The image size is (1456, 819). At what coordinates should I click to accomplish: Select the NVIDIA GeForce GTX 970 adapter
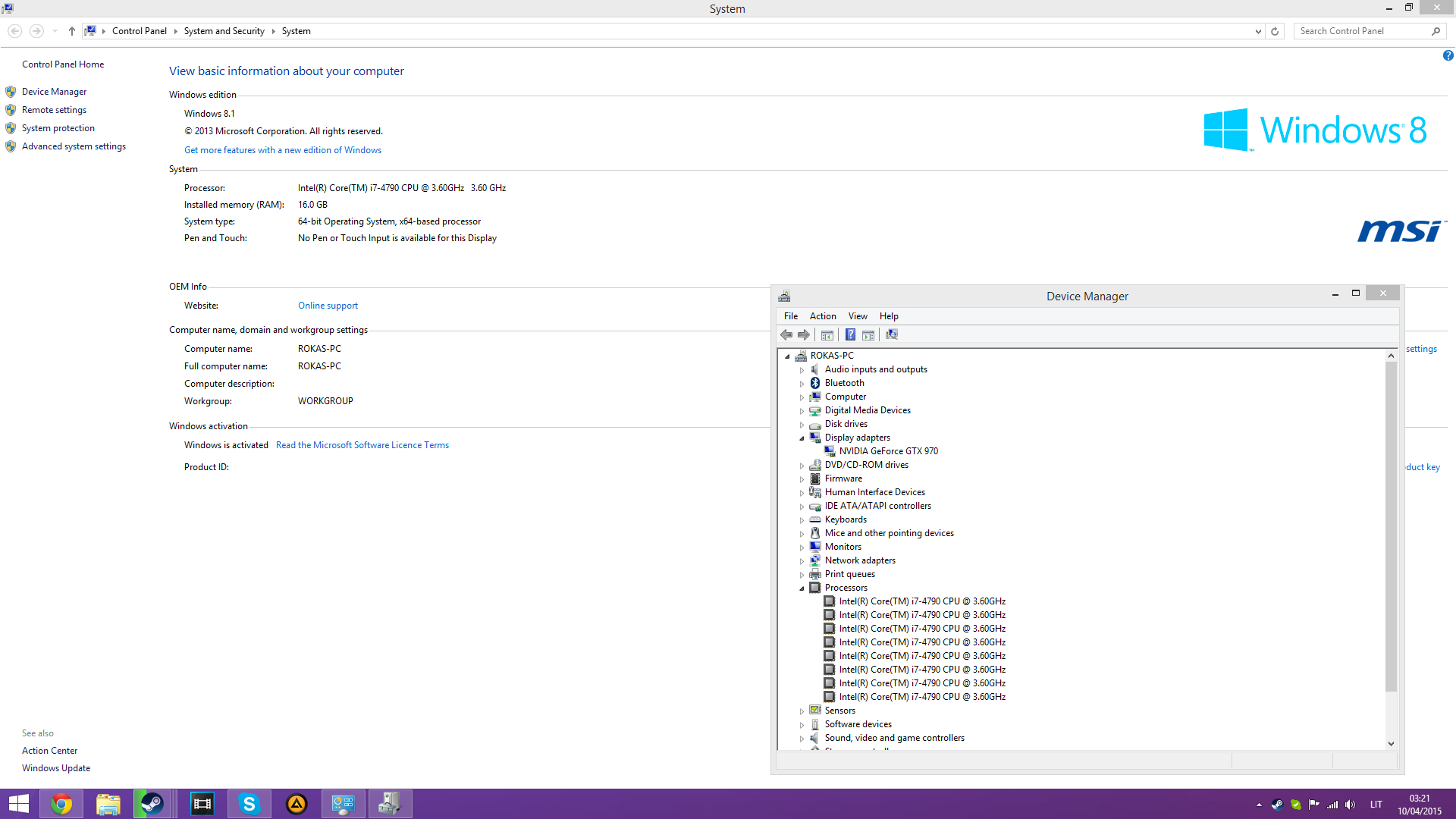point(888,451)
